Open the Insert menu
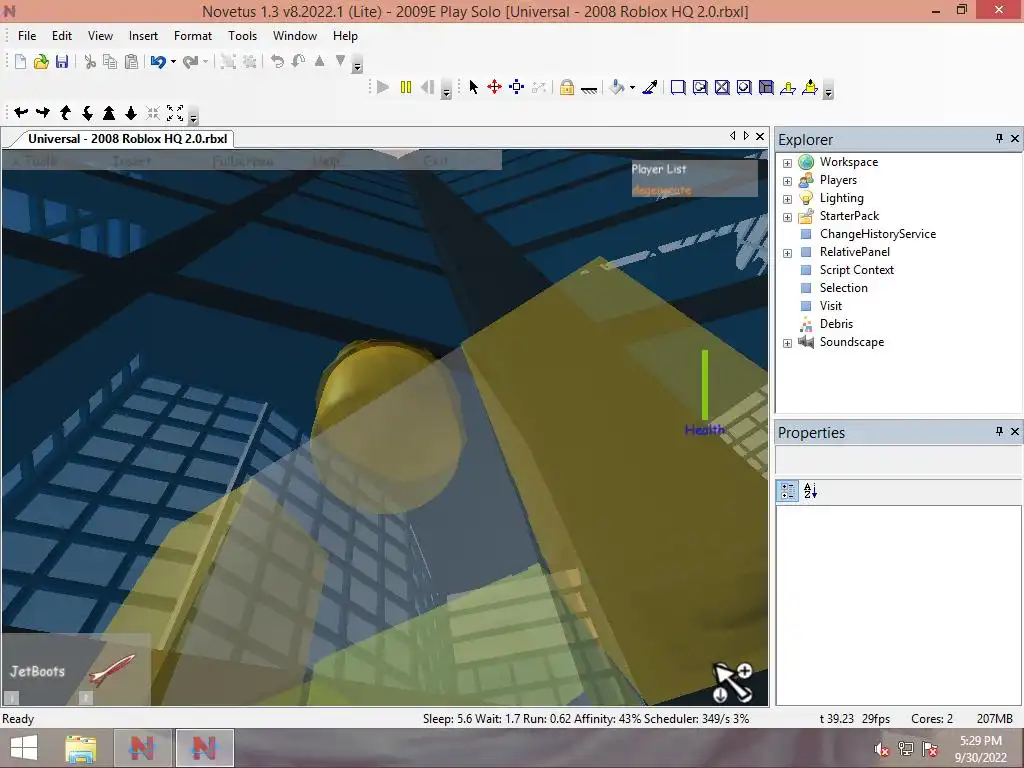Screen dimensions: 1024x768 (x=143, y=35)
